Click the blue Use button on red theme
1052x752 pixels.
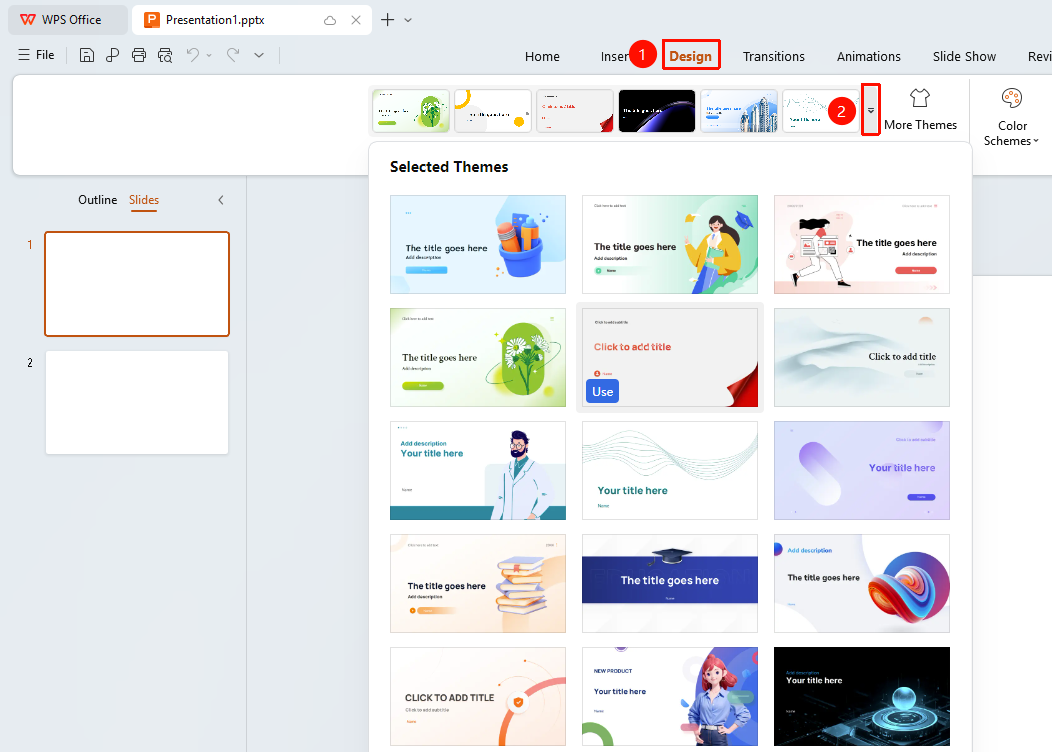[602, 392]
